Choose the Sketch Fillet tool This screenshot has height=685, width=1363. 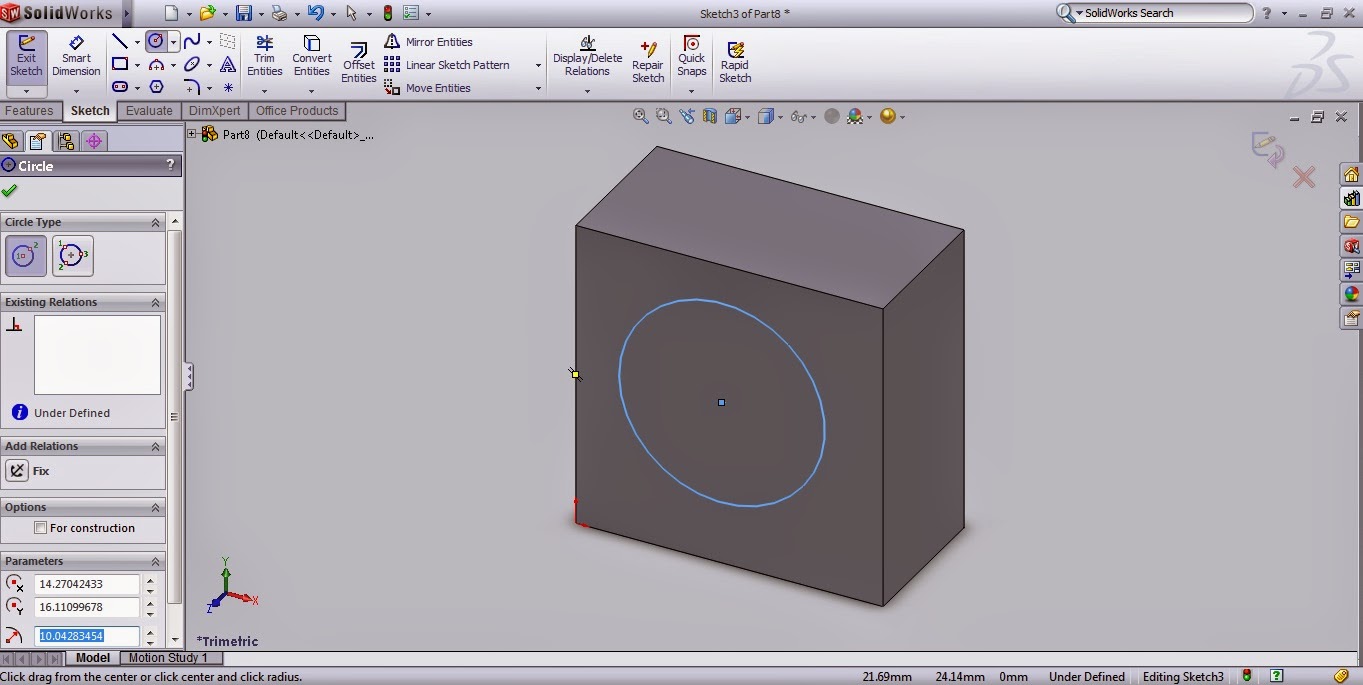click(x=192, y=88)
